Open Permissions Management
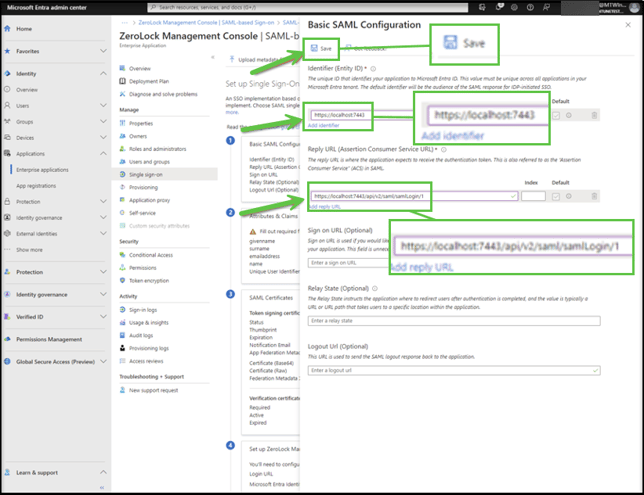 click(x=49, y=339)
